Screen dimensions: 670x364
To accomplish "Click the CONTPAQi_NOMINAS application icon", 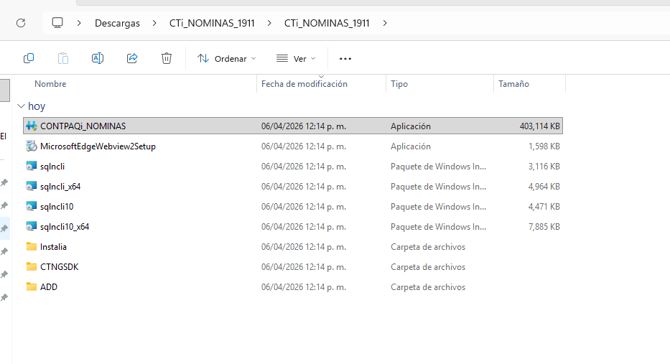I will click(x=31, y=126).
